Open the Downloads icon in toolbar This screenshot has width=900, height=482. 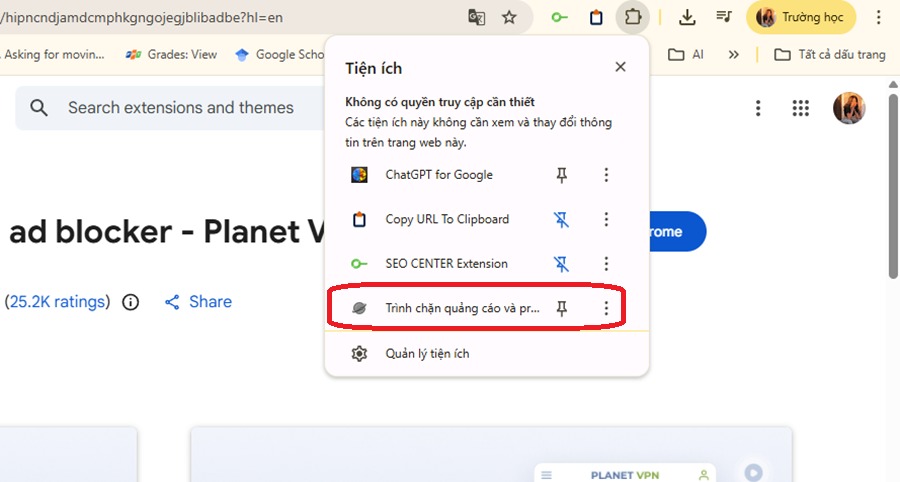687,17
